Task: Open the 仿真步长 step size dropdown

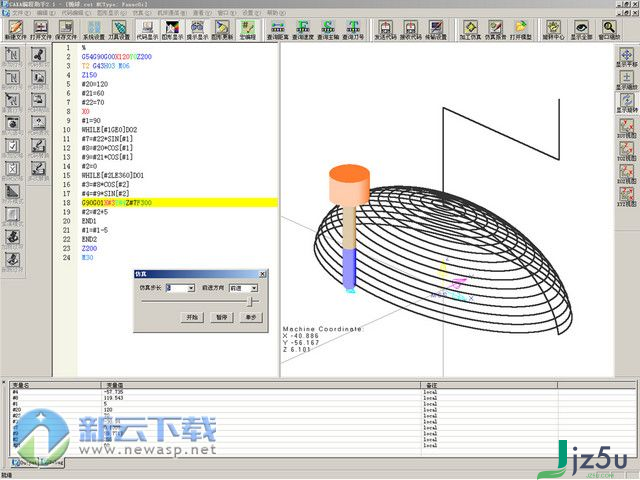Action: tap(191, 288)
